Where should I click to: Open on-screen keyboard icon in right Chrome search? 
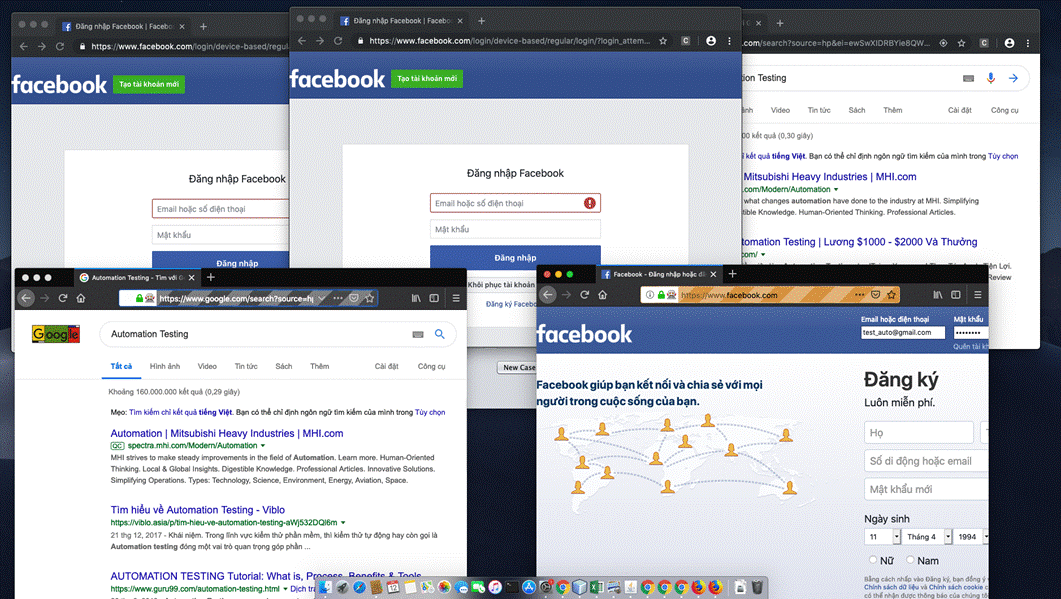(968, 78)
